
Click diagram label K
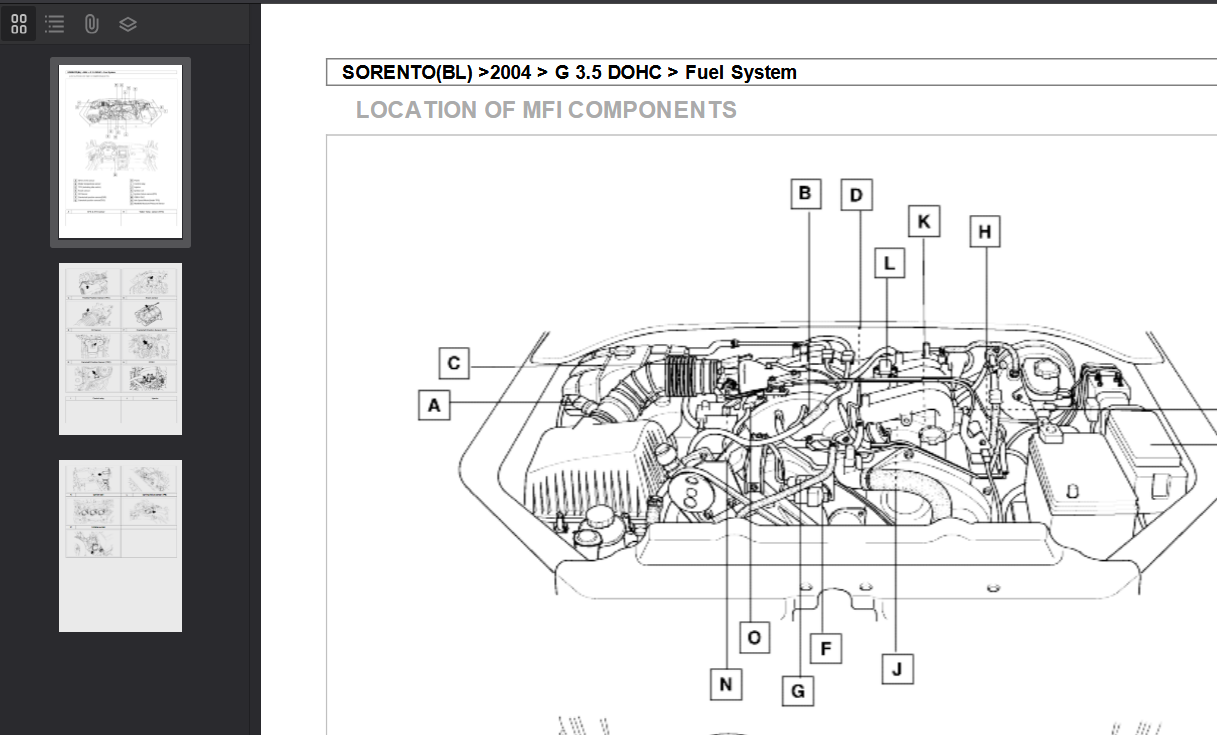pos(924,221)
